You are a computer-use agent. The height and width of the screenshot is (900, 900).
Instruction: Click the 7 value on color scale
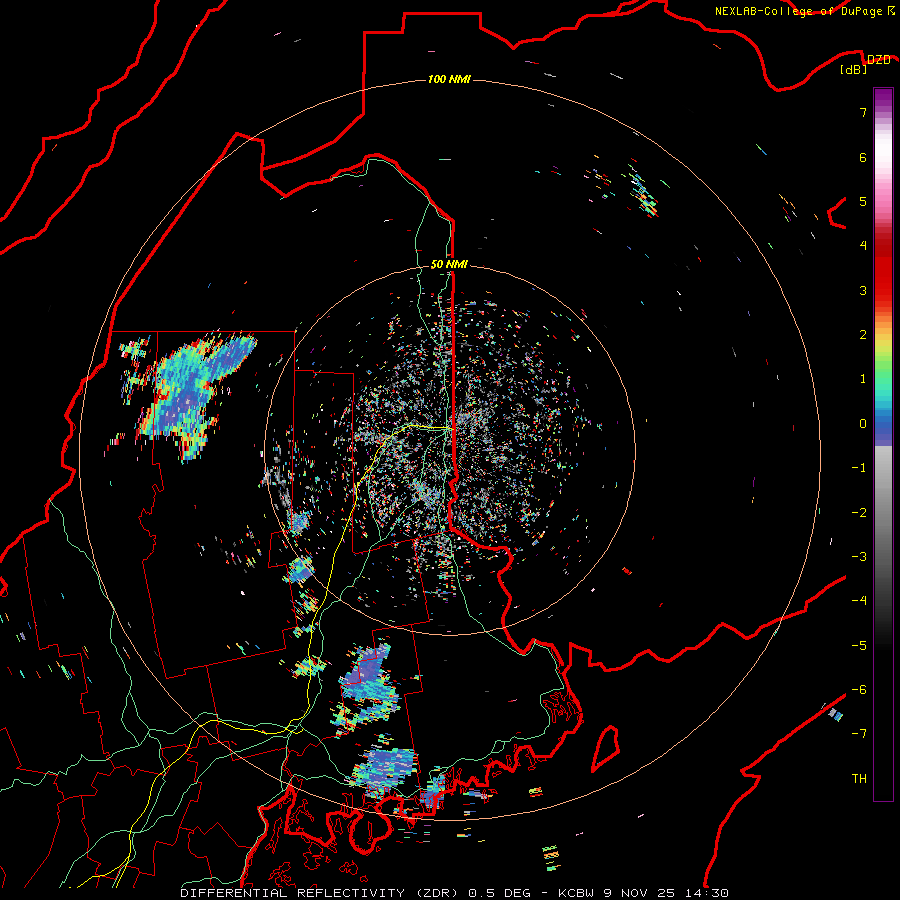coord(863,112)
